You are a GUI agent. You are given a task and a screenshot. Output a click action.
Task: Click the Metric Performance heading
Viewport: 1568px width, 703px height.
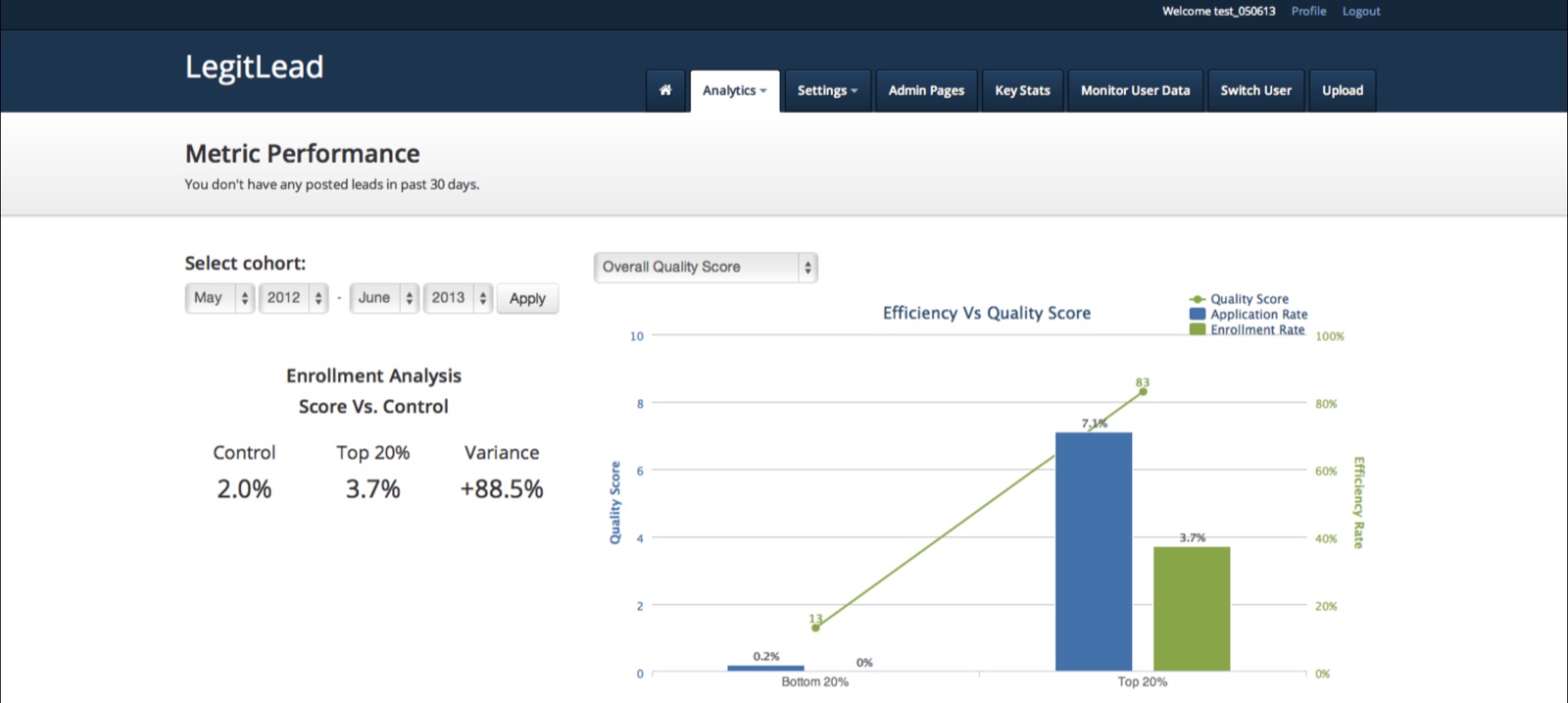point(302,154)
